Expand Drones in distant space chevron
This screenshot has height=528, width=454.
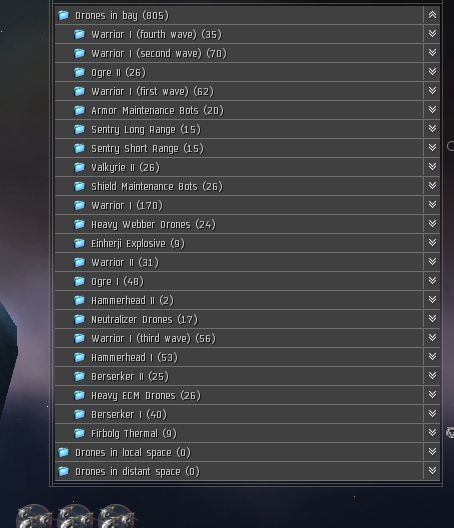tap(432, 471)
